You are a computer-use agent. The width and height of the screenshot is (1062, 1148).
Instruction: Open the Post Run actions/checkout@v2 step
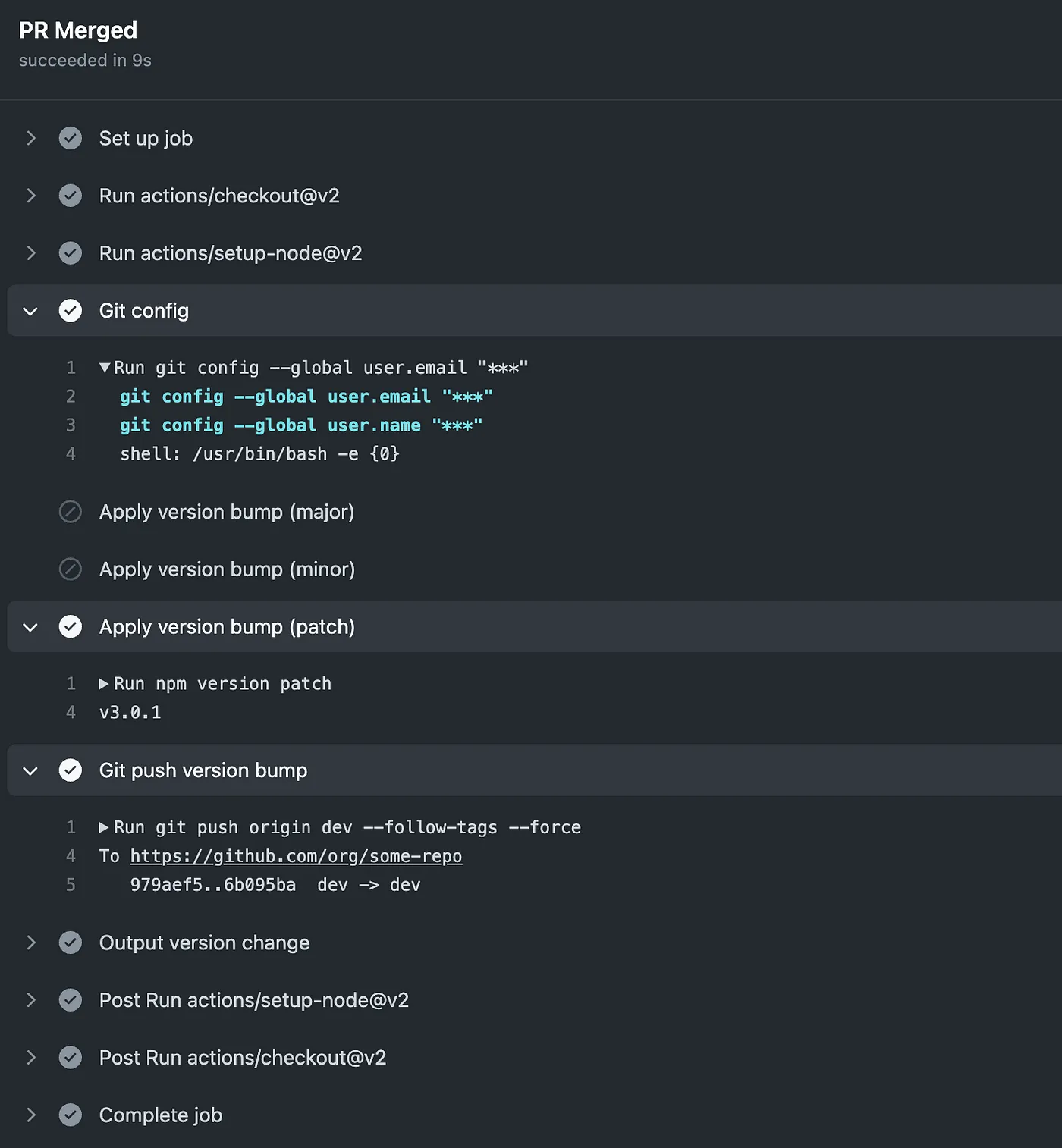coord(242,1058)
